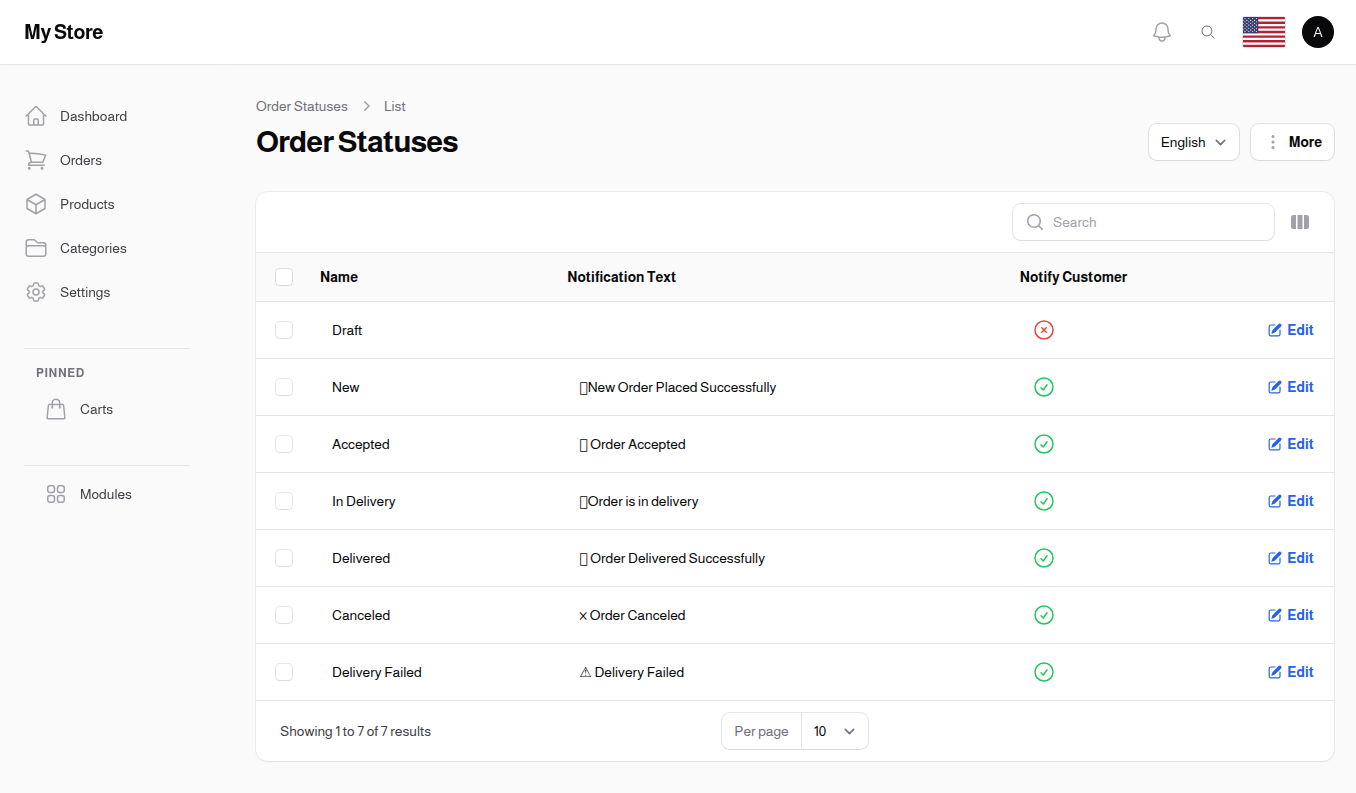Image resolution: width=1356 pixels, height=793 pixels.
Task: Check the checkbox next to Canceled status
Action: point(284,615)
